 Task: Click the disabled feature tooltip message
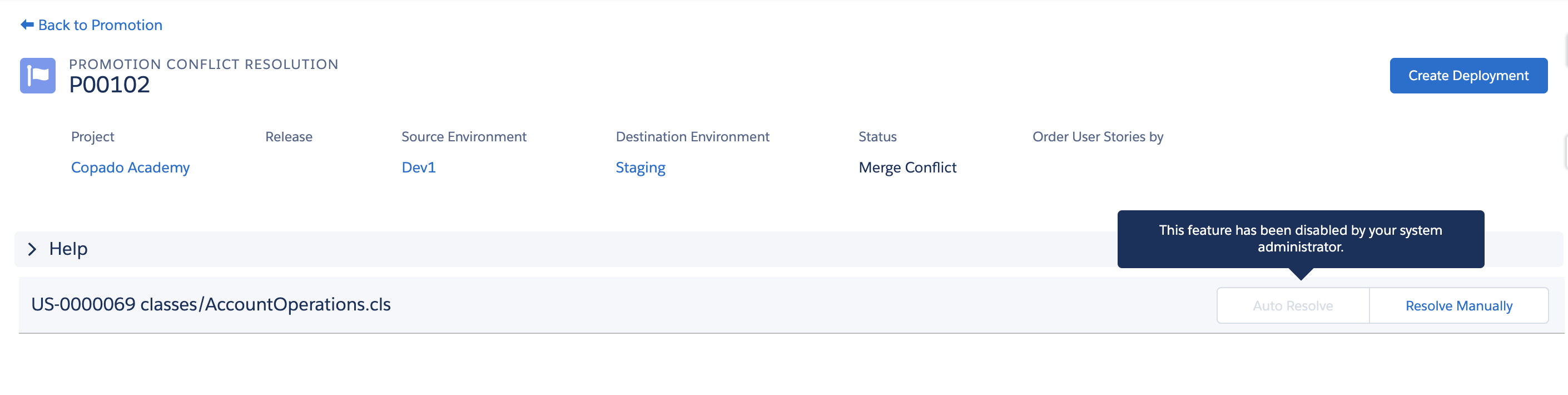tap(1300, 239)
